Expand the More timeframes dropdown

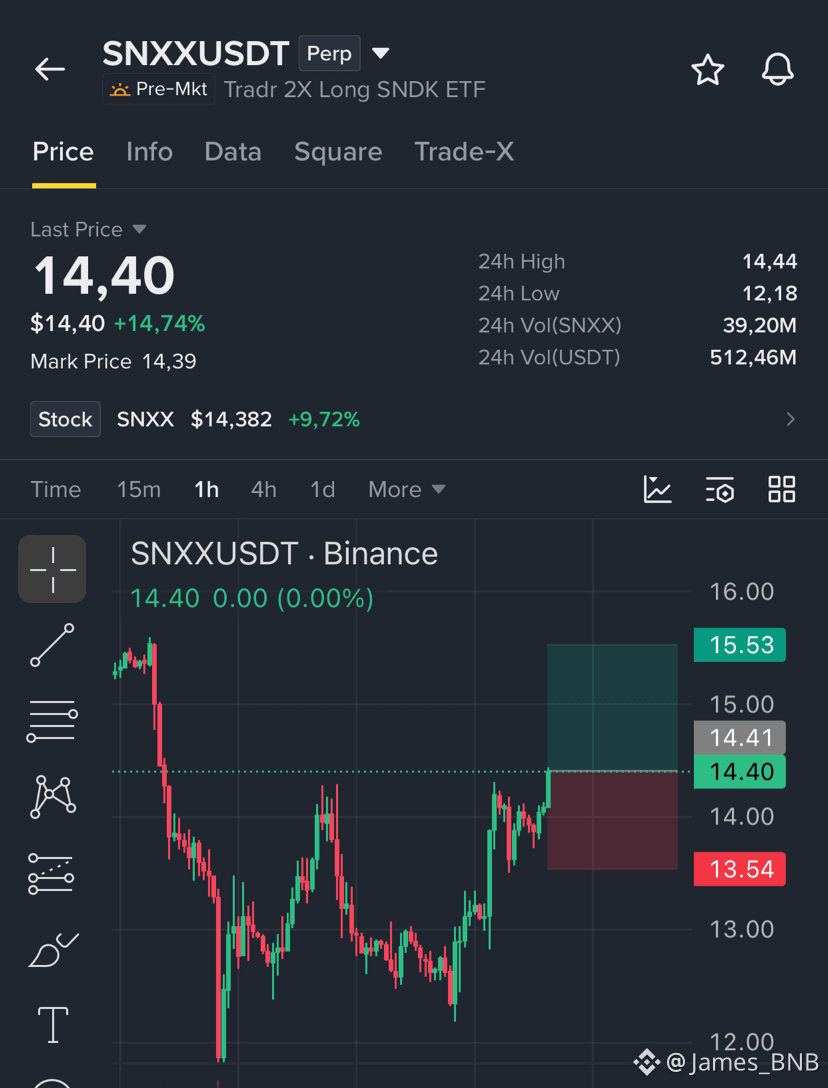(x=407, y=489)
